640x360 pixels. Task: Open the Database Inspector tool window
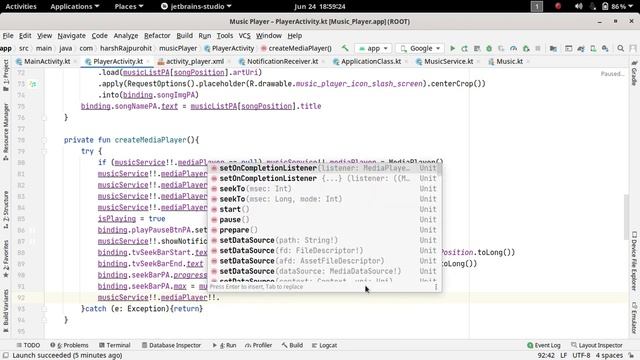[171, 345]
